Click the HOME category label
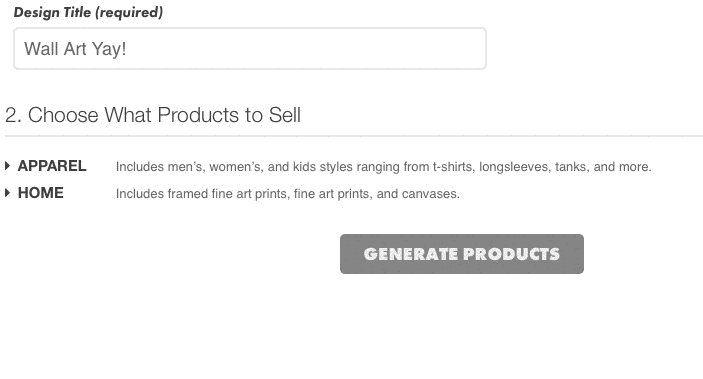 coord(41,193)
